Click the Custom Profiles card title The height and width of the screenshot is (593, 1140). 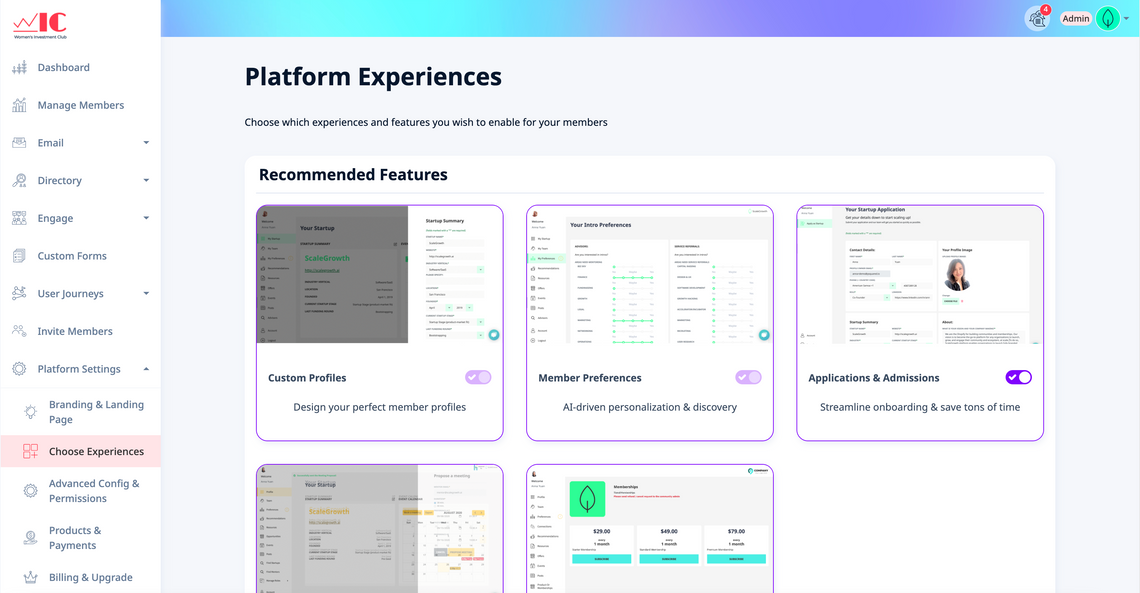307,378
